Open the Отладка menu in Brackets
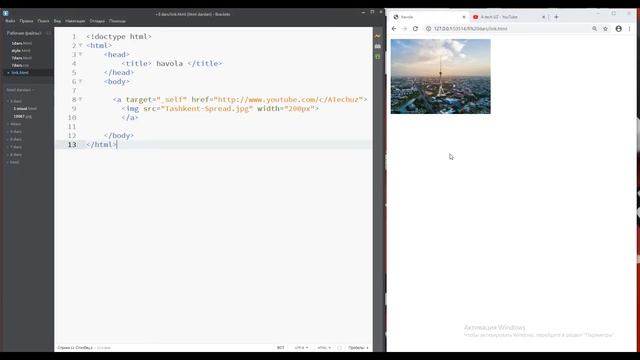 (x=97, y=21)
